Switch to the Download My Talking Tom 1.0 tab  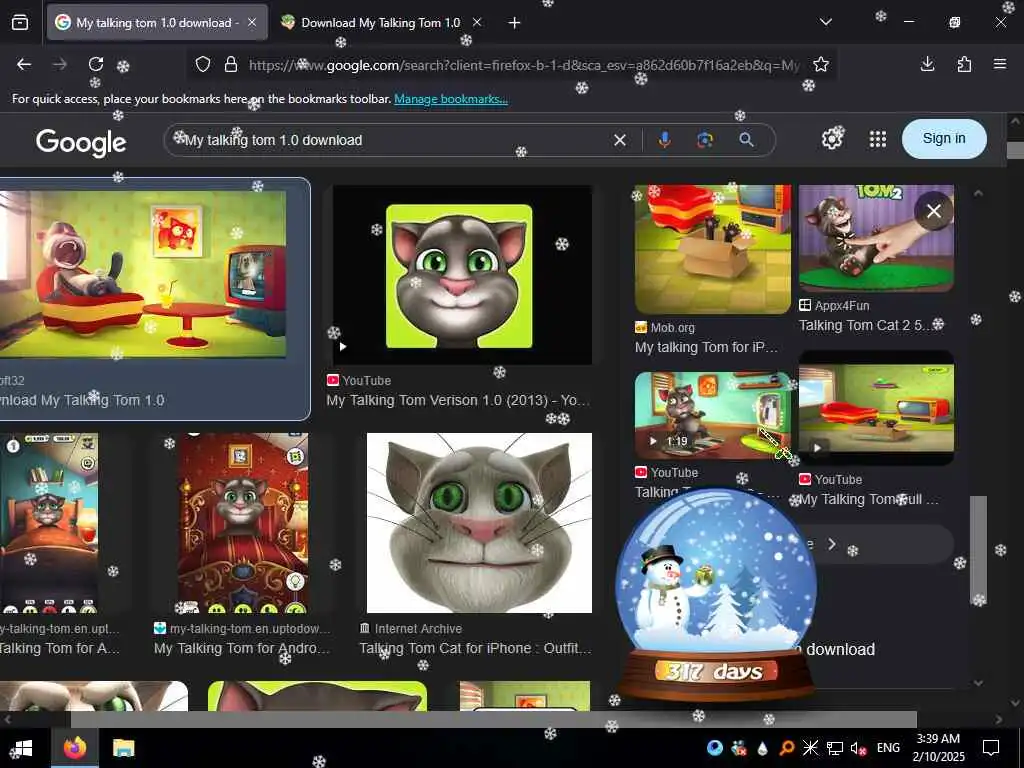pos(381,23)
